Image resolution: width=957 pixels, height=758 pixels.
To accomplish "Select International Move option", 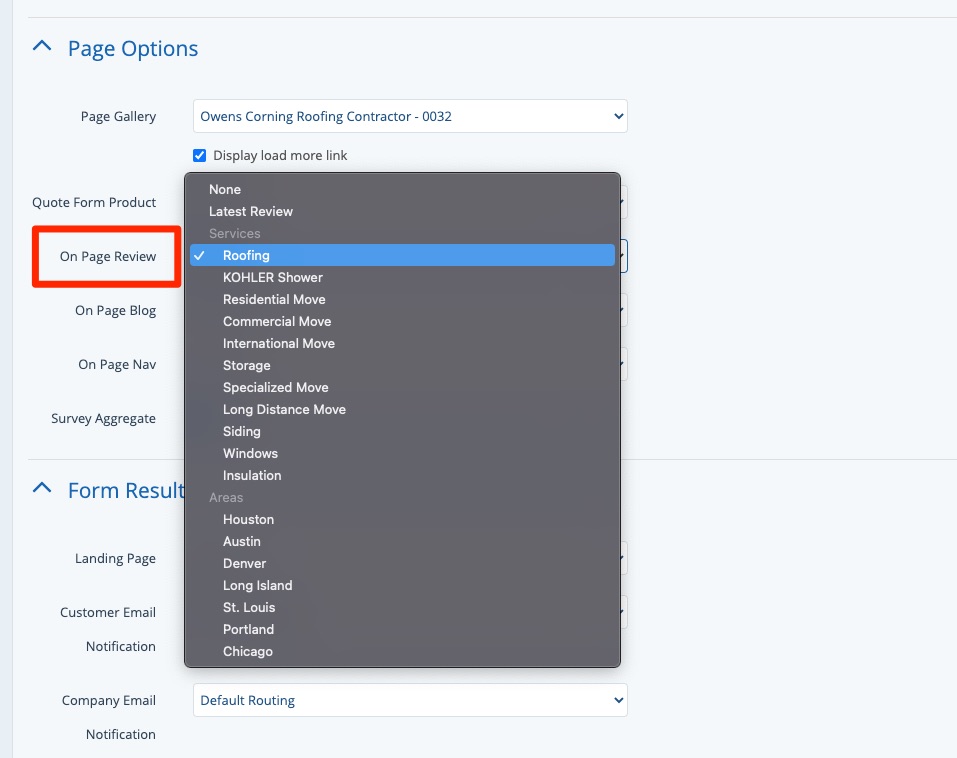I will (279, 343).
